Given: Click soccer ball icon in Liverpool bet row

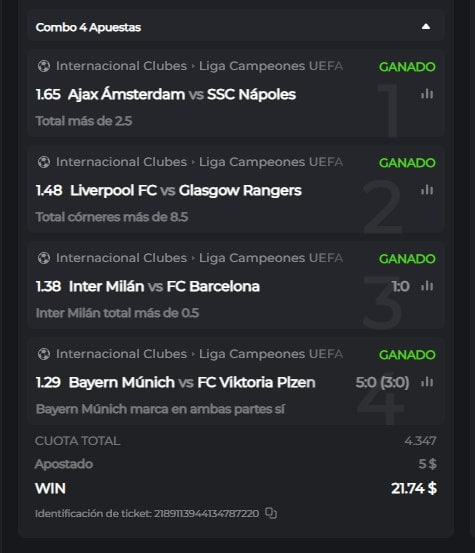Looking at the screenshot, I should [44, 162].
